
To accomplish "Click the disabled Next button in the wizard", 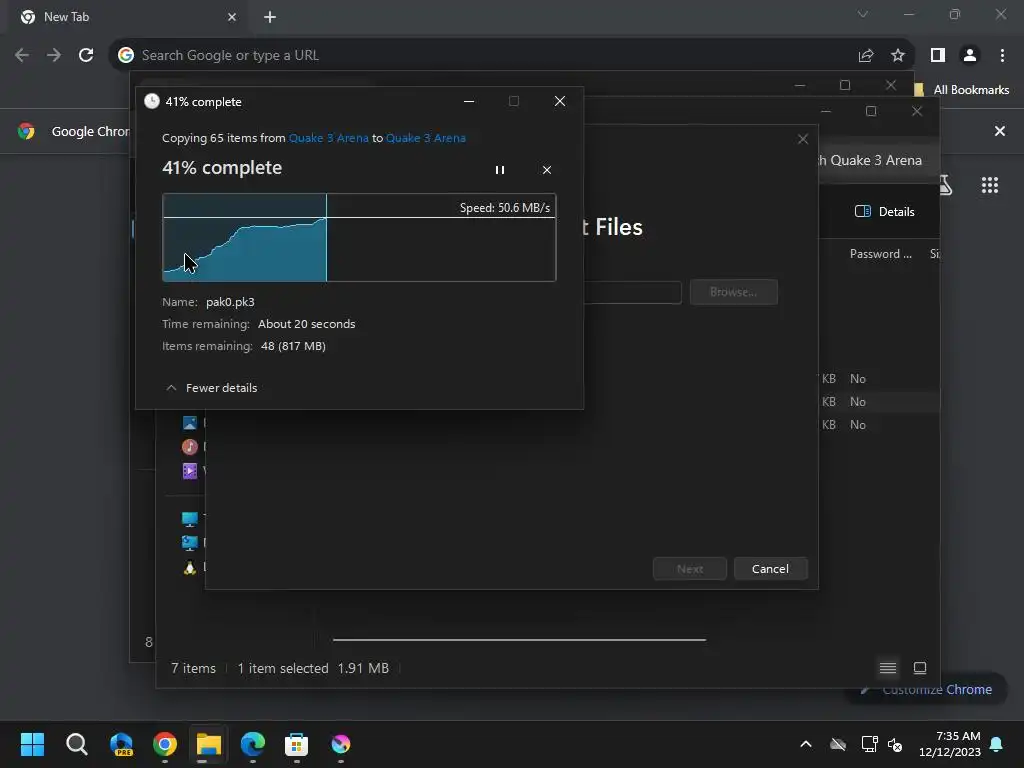I will (x=690, y=569).
